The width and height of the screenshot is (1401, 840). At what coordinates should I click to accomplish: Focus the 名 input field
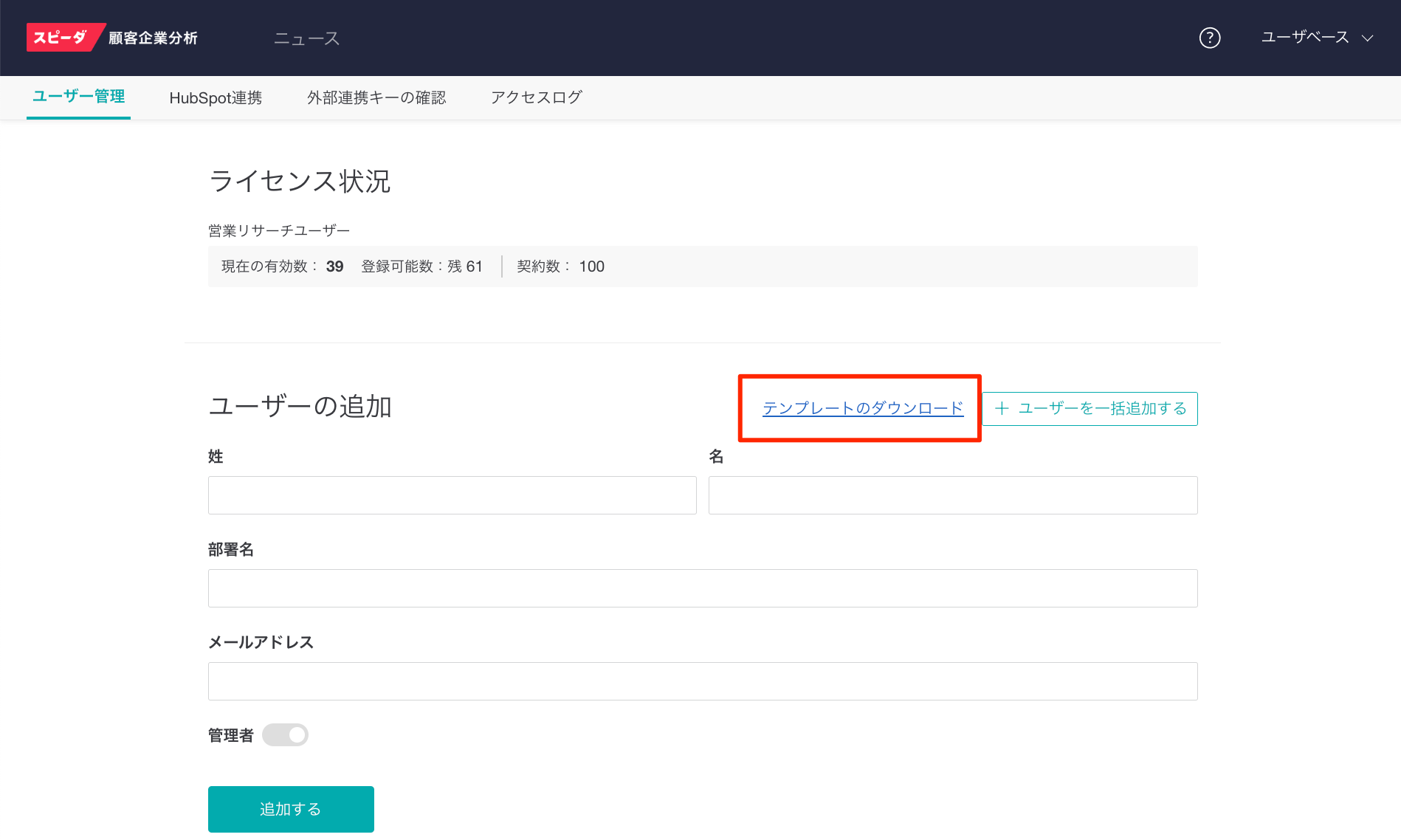952,495
